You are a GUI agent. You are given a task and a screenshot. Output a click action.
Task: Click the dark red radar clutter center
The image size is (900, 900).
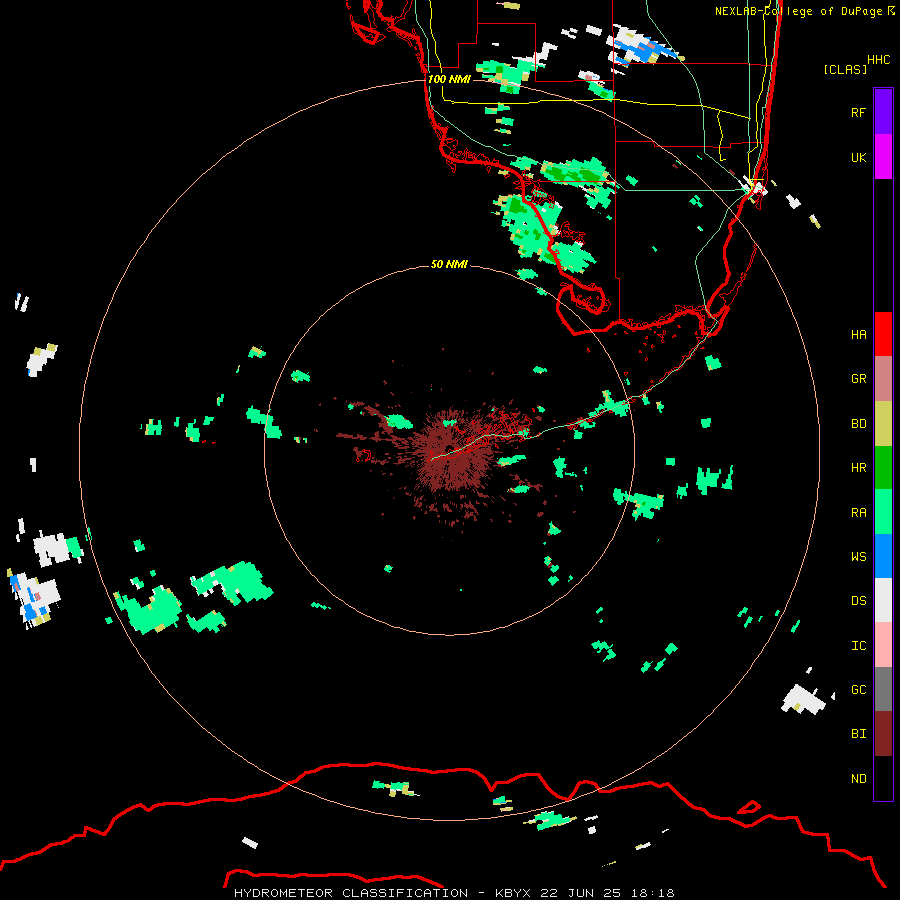coord(451,450)
